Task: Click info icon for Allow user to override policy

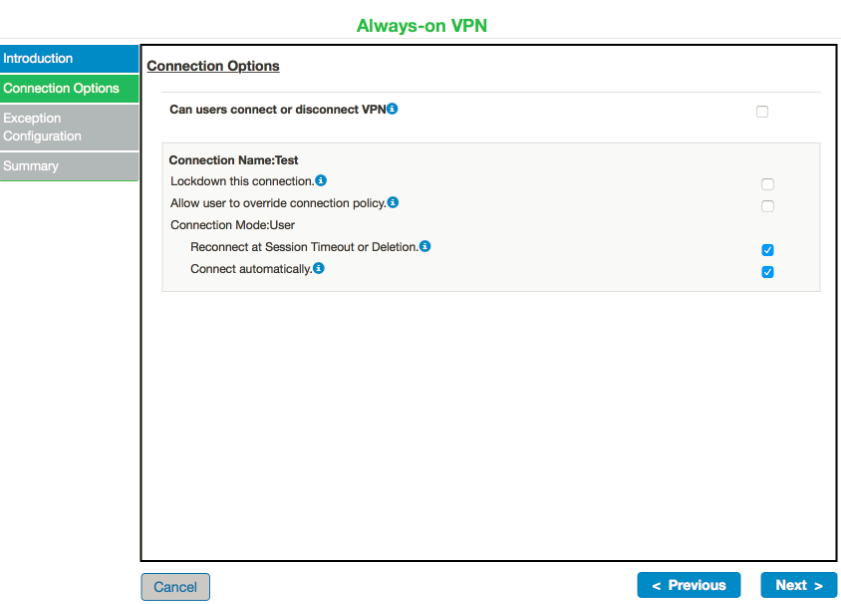Action: 393,203
